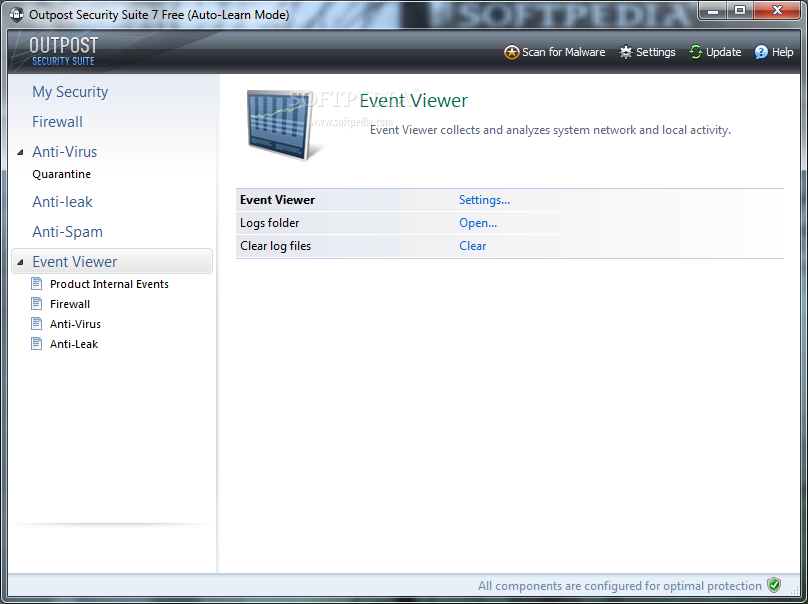This screenshot has height=604, width=808.
Task: Click the Outpost title bar application icon
Action: coord(16,14)
